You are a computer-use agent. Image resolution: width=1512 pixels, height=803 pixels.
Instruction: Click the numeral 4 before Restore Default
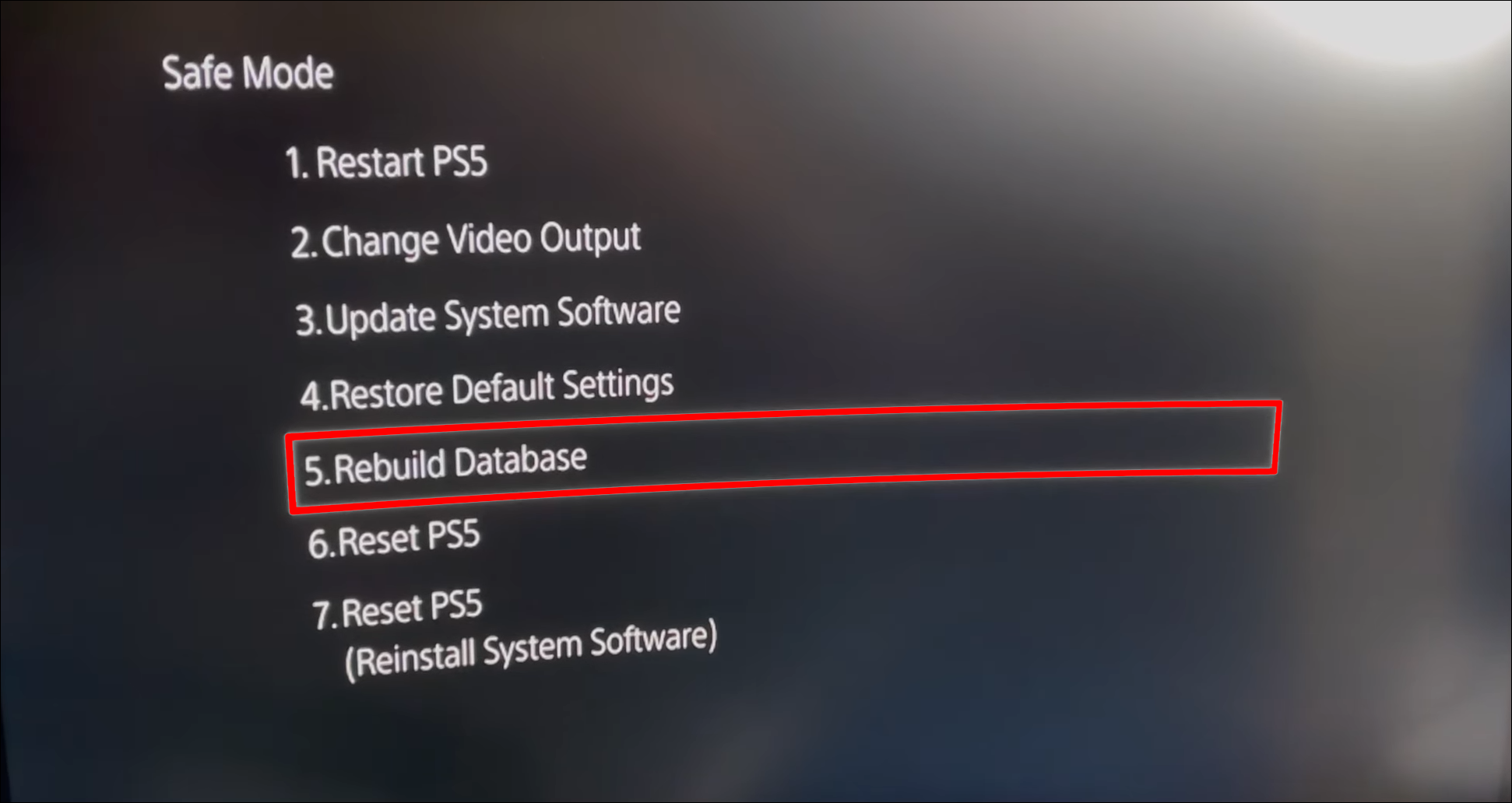313,395
